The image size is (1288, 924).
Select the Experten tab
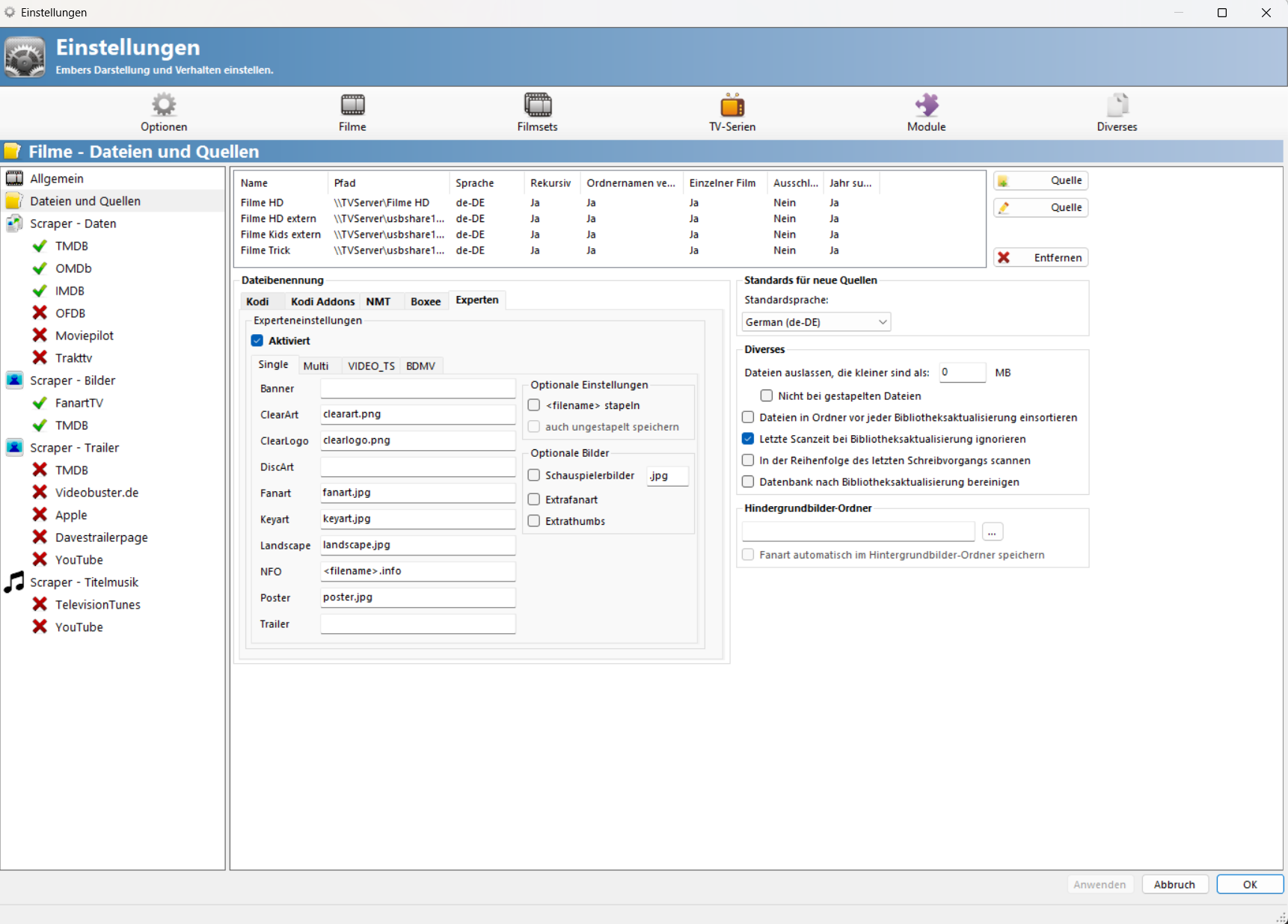click(477, 300)
